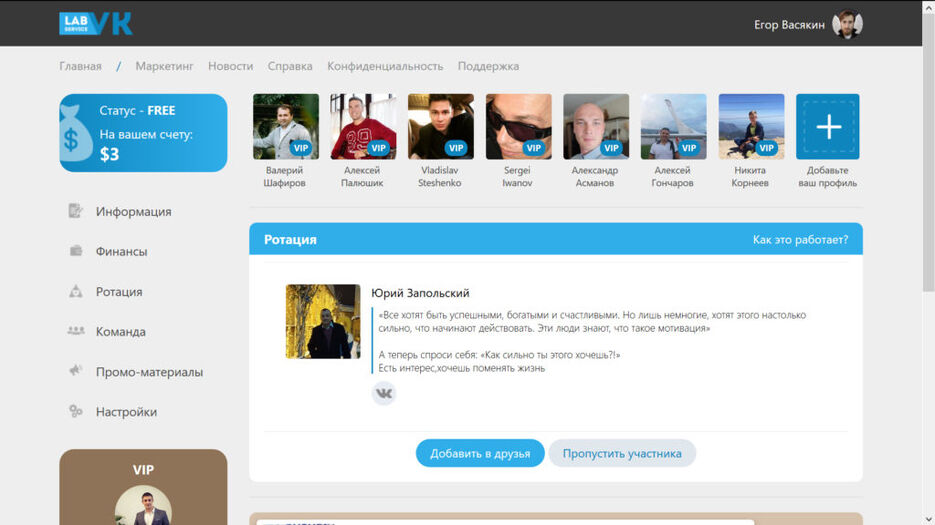Click Юрий Запольский's rotation photo

pyautogui.click(x=323, y=321)
